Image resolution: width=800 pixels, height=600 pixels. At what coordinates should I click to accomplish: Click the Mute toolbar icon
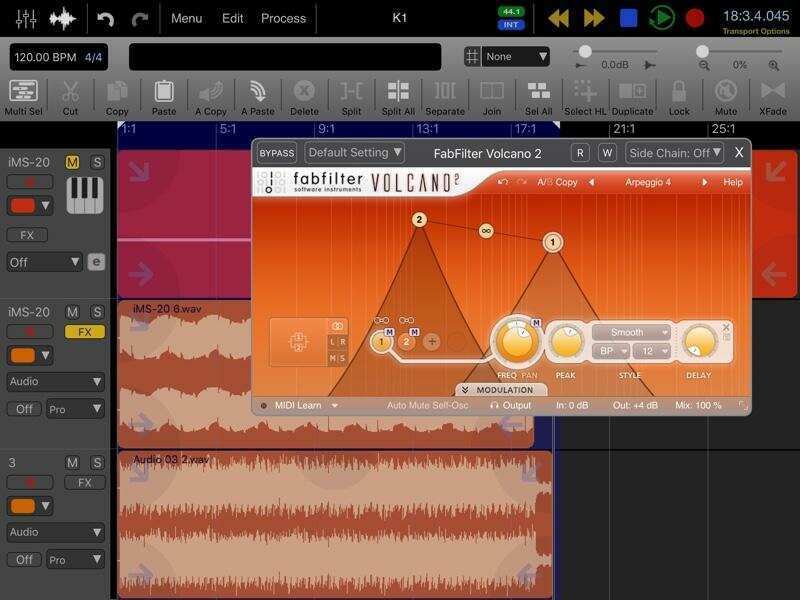(x=726, y=97)
